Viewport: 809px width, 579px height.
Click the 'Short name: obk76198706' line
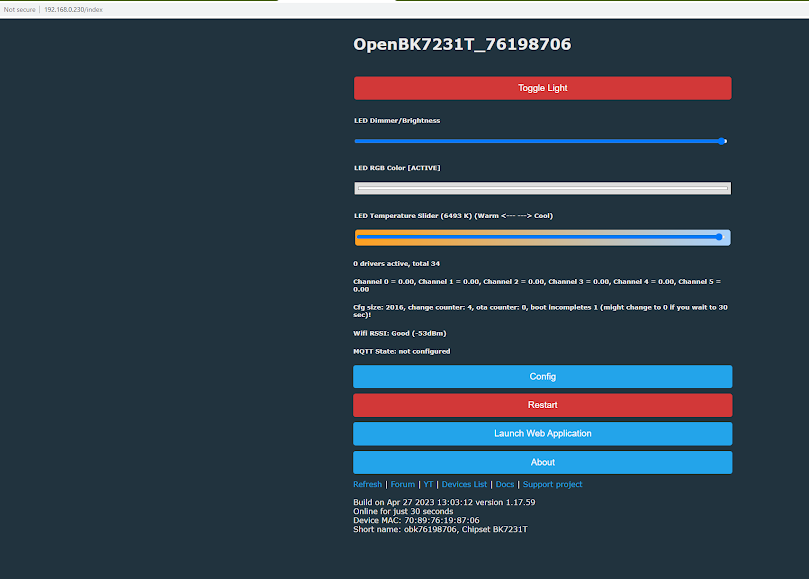click(440, 529)
